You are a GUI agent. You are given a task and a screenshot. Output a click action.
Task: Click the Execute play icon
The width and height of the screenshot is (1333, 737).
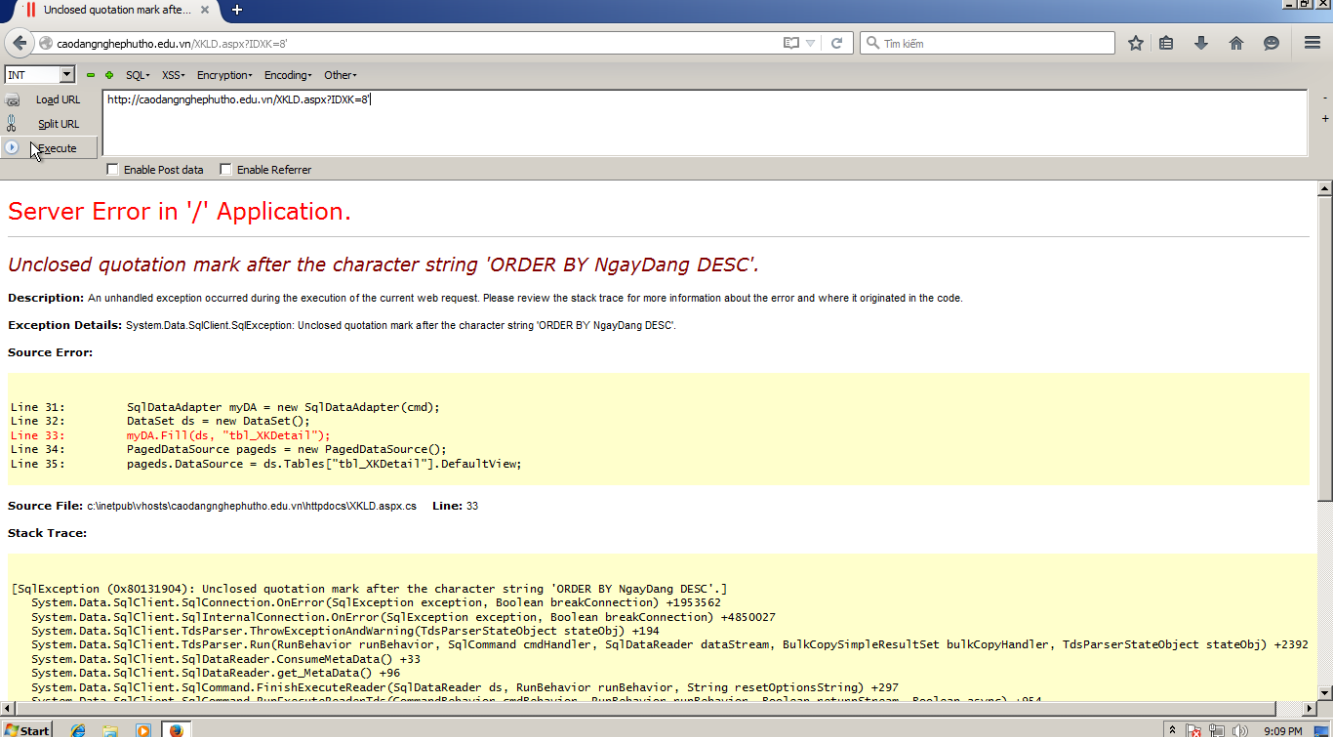click(x=12, y=148)
